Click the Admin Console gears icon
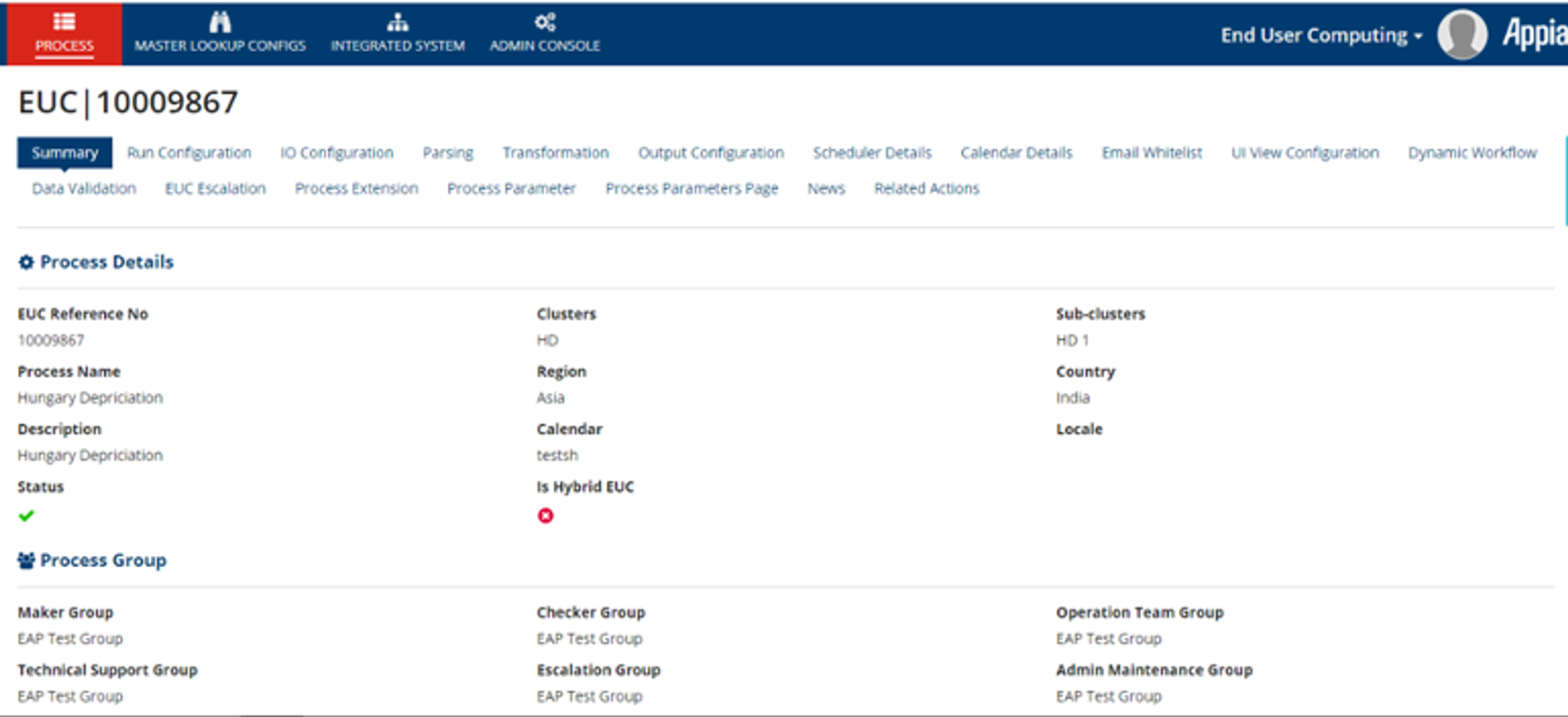Viewport: 1568px width, 717px height. [x=545, y=22]
